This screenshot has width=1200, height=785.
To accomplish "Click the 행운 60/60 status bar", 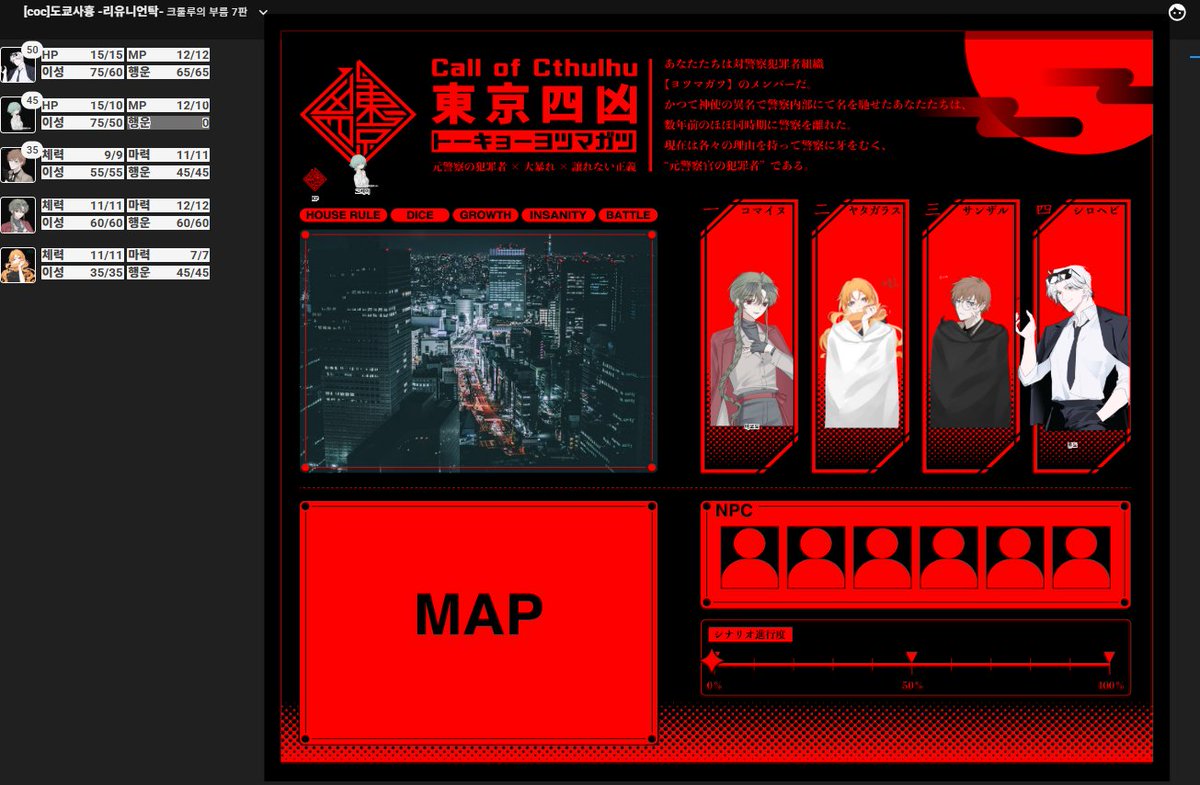I will pos(168,223).
